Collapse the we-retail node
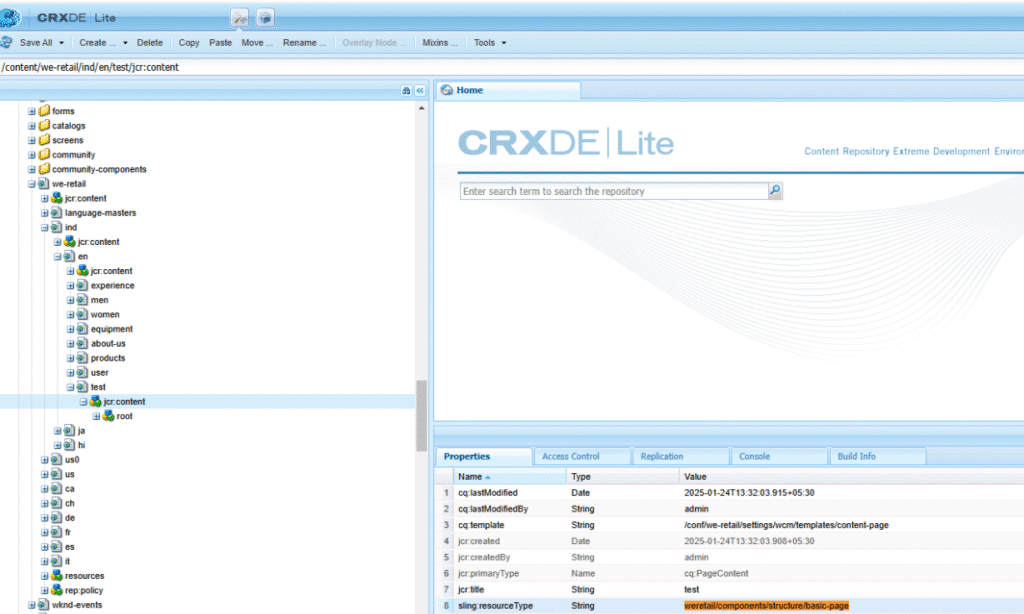 (31, 184)
